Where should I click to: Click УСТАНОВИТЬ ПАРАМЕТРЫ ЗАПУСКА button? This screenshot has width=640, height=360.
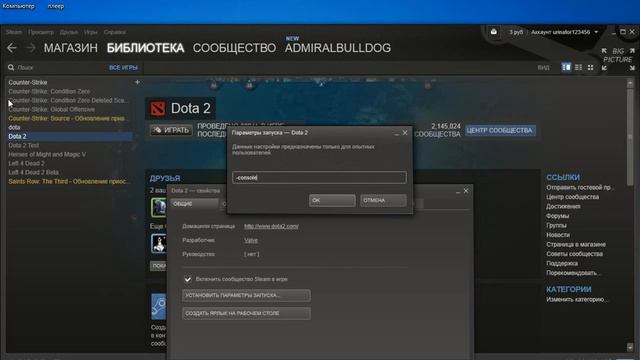coord(246,295)
